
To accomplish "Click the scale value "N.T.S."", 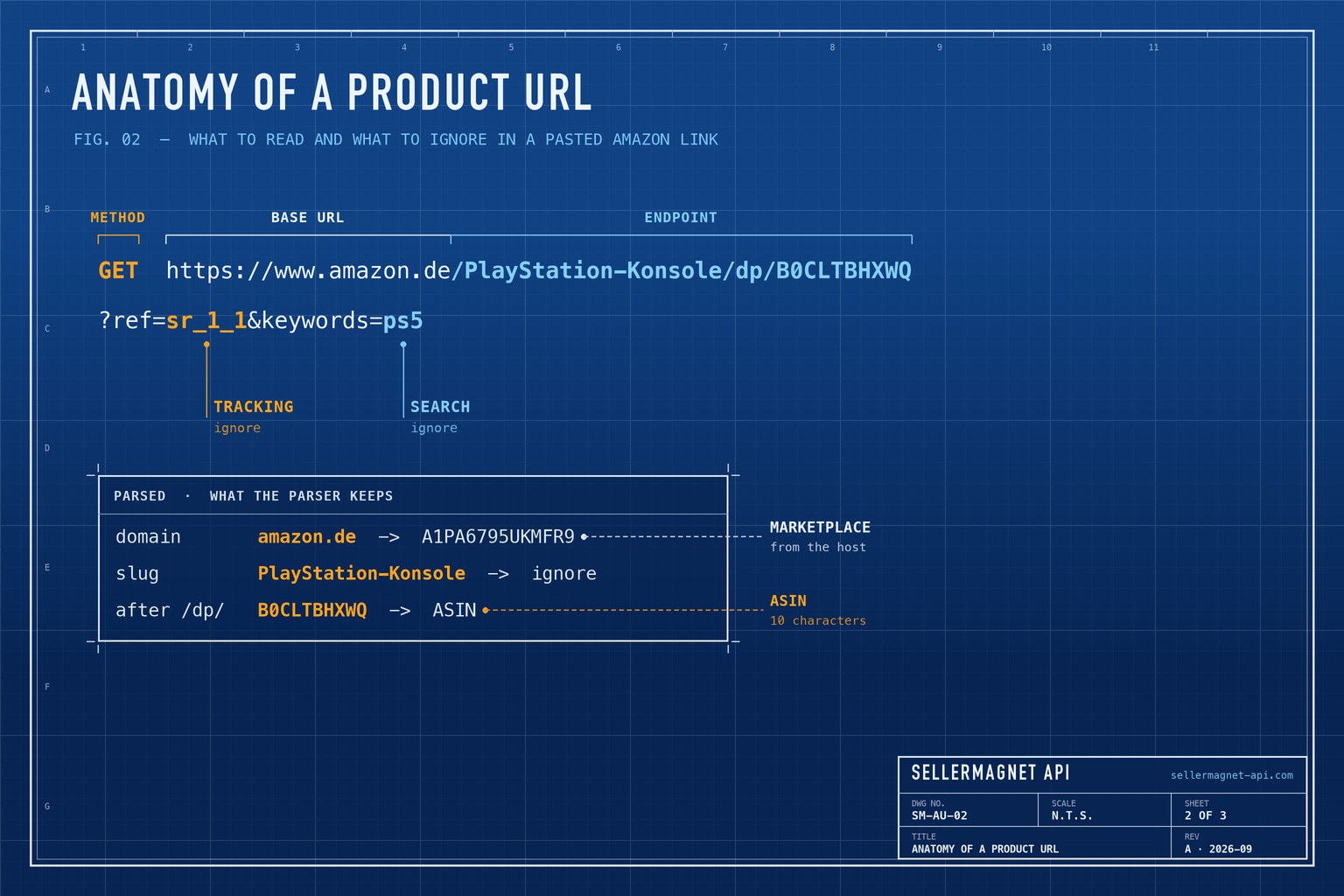I will point(1072,815).
